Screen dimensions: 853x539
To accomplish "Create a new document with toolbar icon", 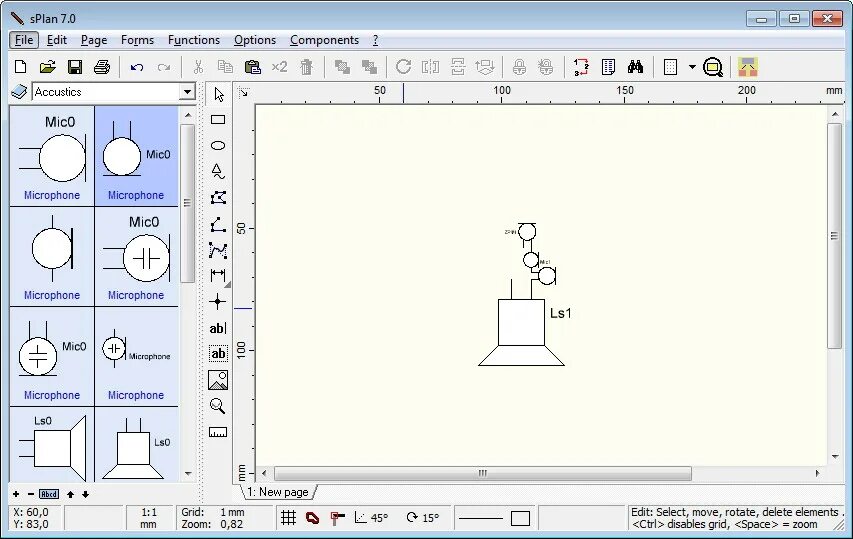I will pos(21,67).
